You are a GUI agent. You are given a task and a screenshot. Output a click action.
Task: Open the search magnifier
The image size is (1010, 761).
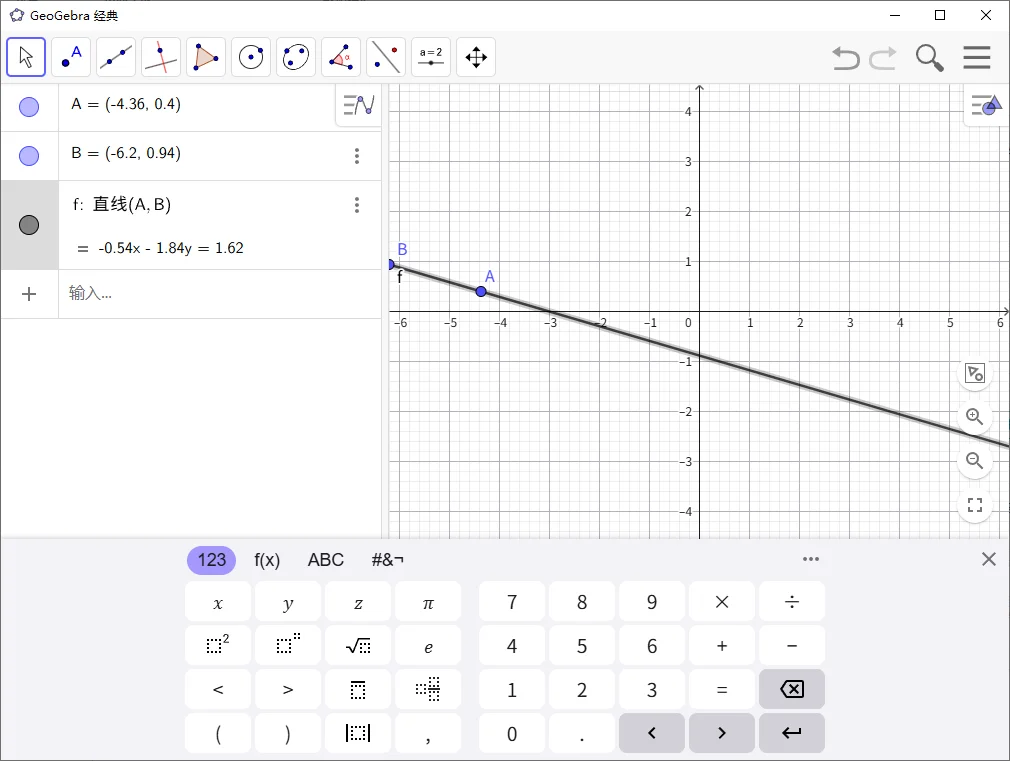pyautogui.click(x=929, y=57)
